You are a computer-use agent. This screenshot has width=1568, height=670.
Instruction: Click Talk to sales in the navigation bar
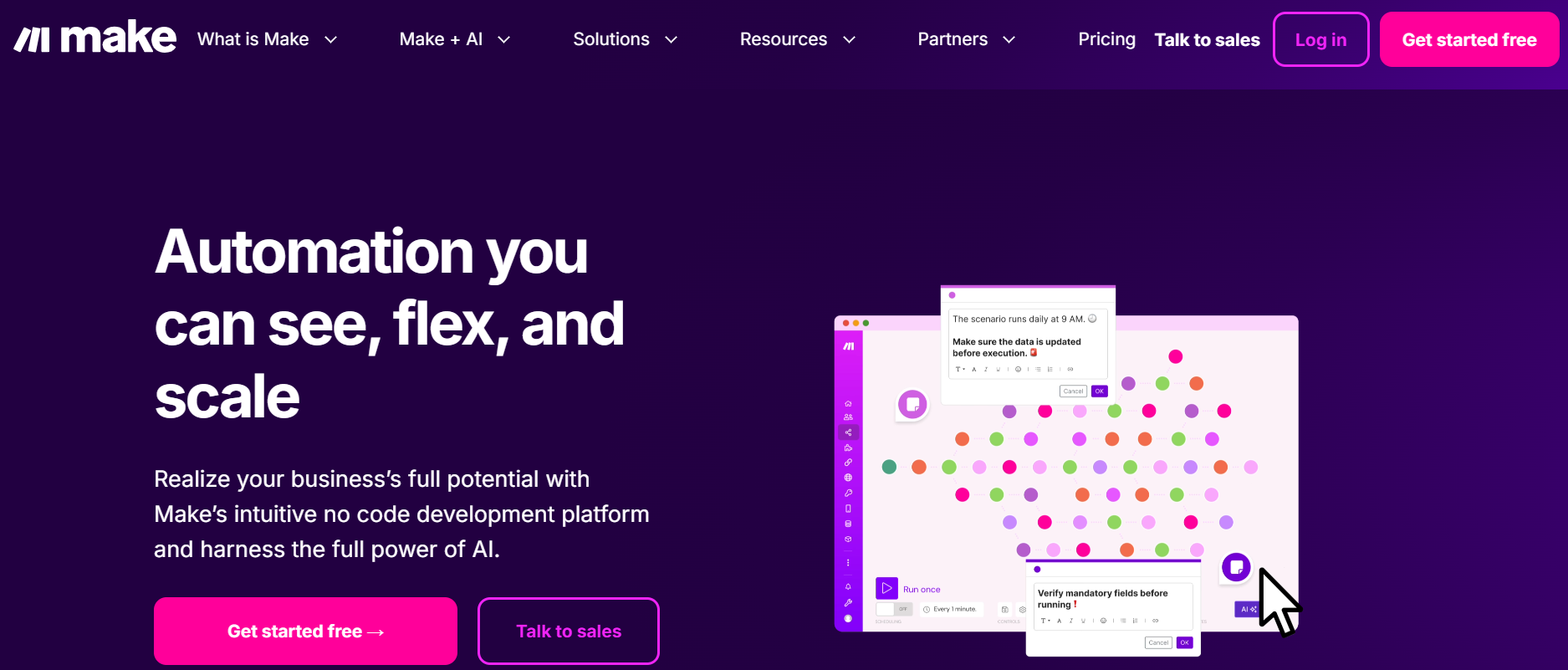click(1207, 40)
